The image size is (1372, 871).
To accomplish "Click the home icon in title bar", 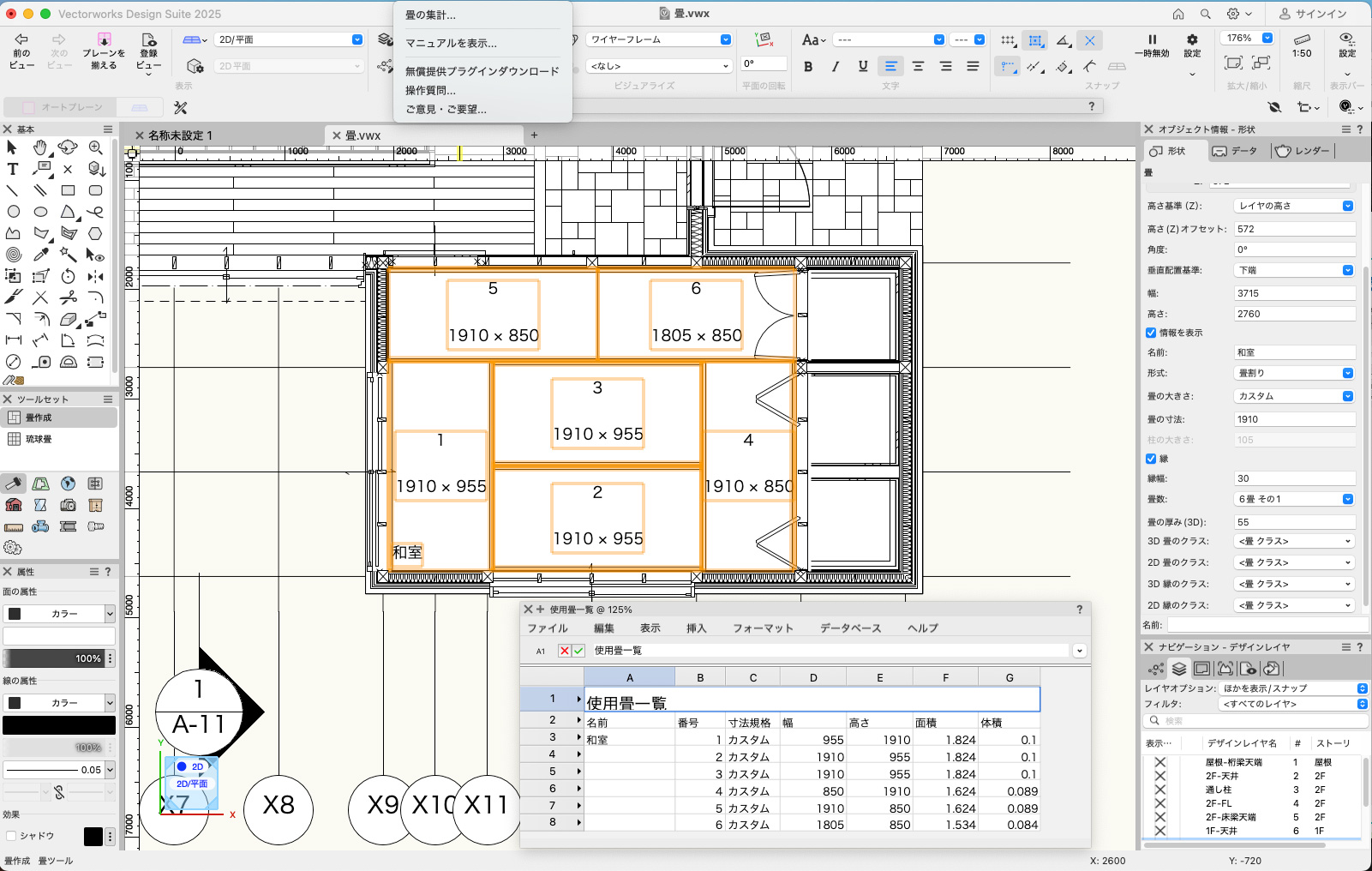I will point(1178,14).
